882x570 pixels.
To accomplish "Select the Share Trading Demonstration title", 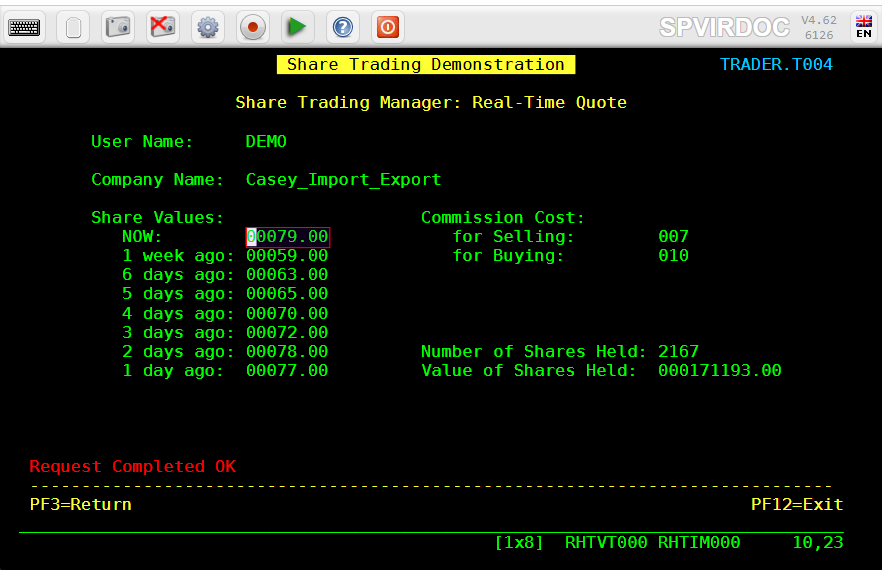I will coord(426,65).
